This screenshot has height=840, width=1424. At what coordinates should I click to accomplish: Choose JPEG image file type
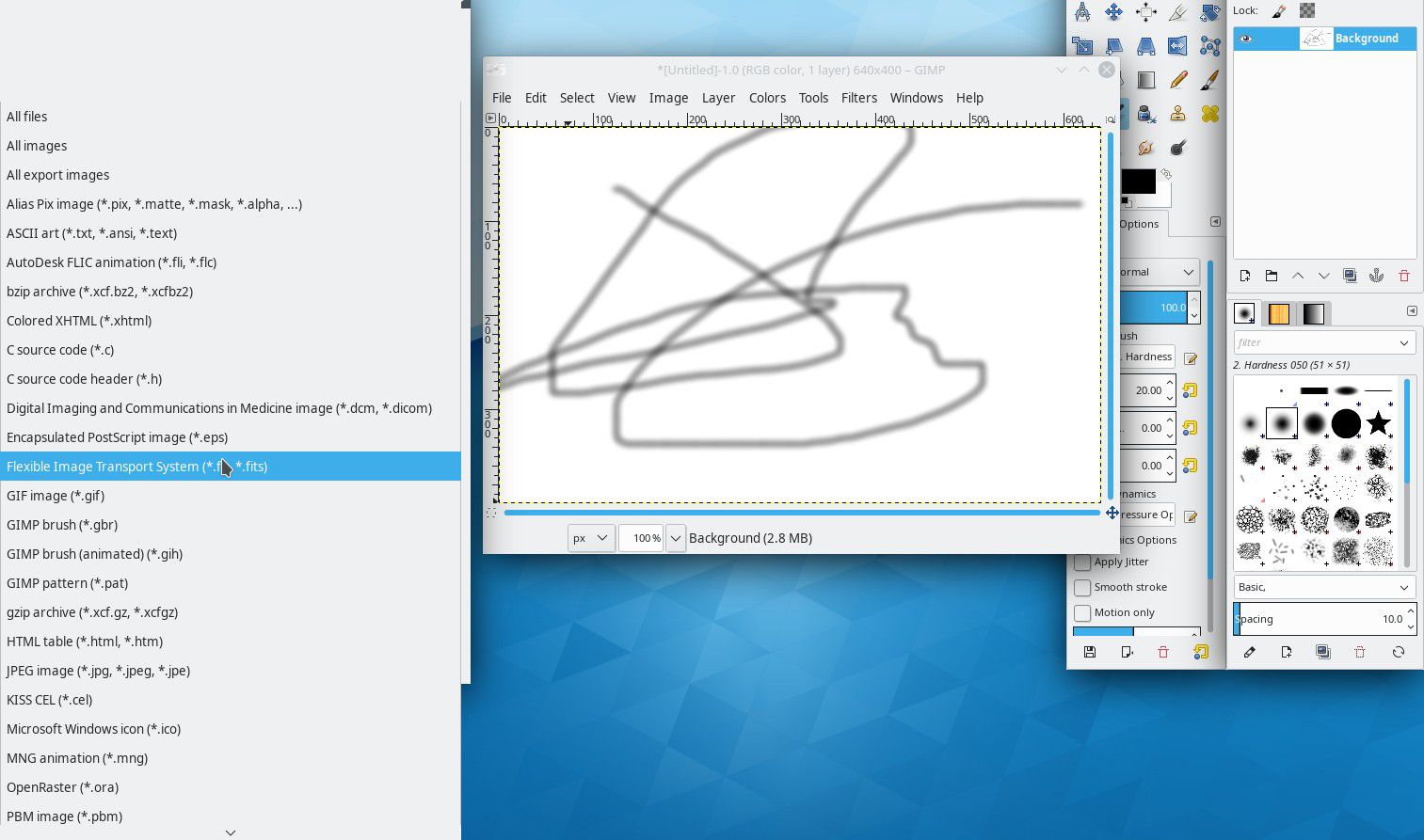click(x=231, y=671)
